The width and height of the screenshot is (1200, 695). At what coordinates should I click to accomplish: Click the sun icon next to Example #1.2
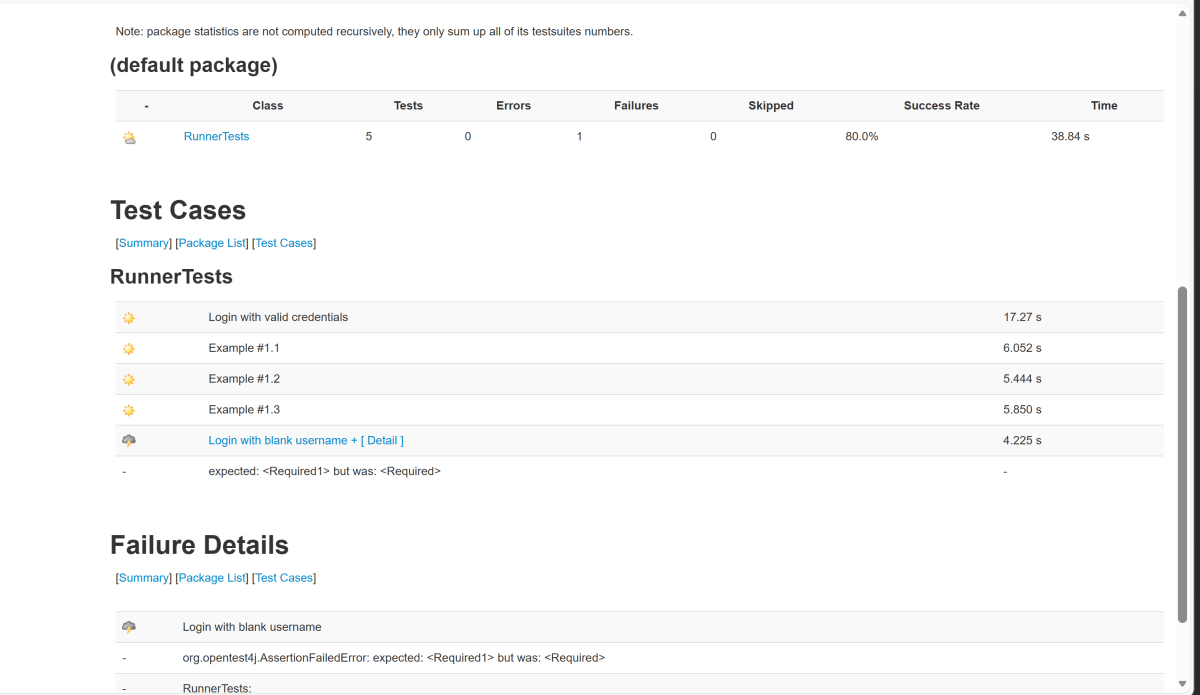(129, 380)
